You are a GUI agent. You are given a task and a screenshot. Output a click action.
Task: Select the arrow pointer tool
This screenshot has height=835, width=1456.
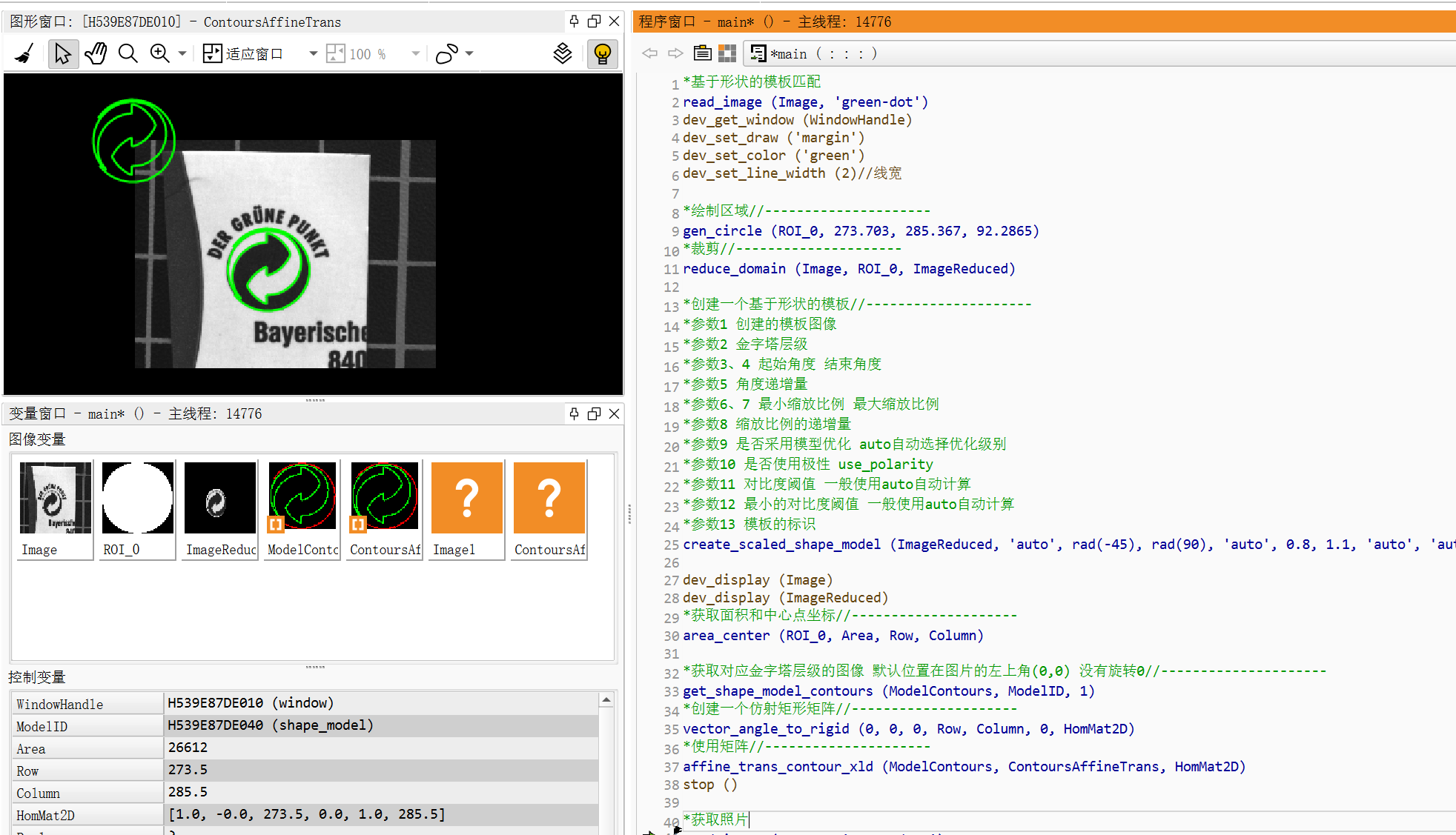tap(63, 53)
